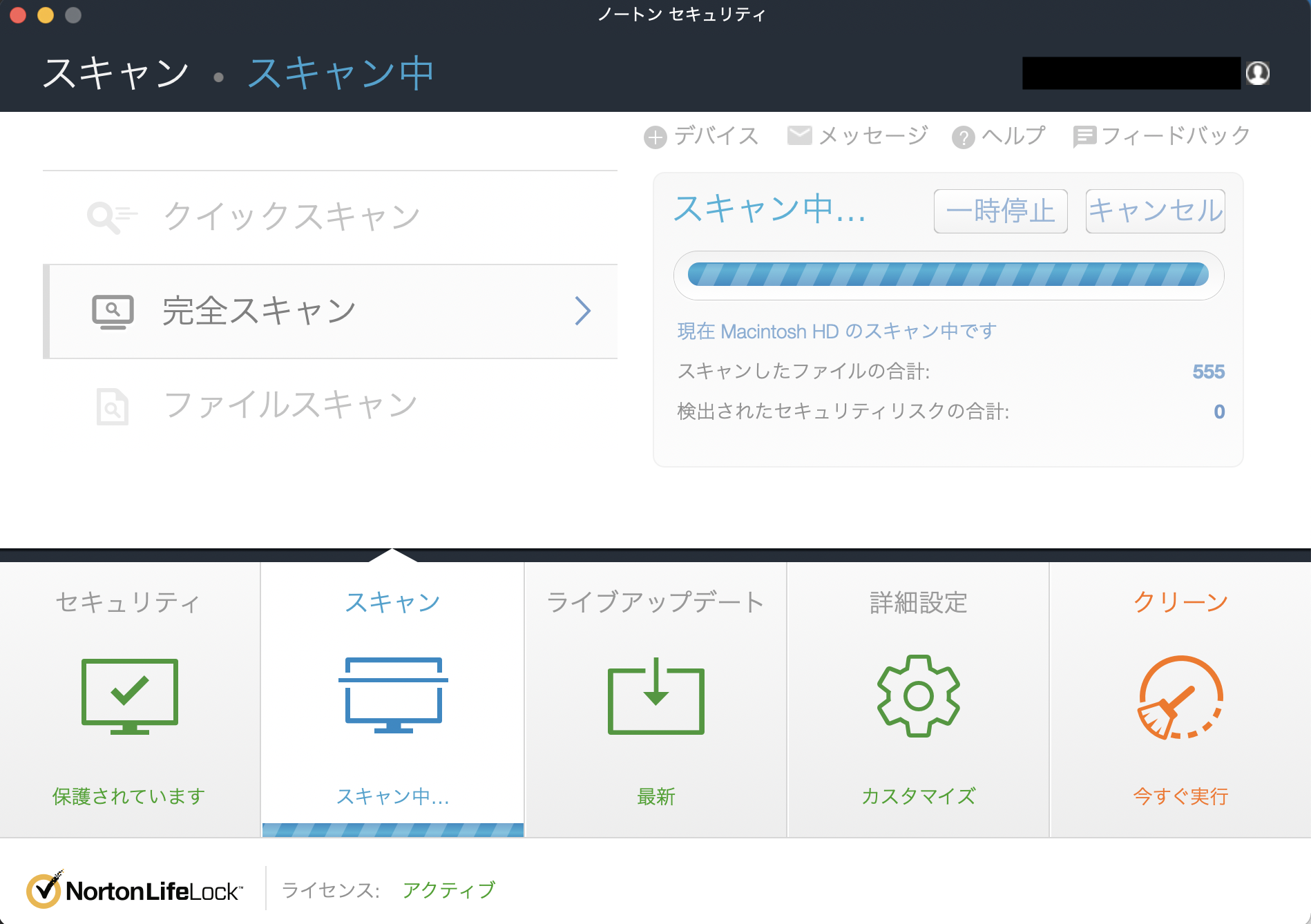
Task: Cancel the scan with キャンセル button
Action: click(1155, 211)
